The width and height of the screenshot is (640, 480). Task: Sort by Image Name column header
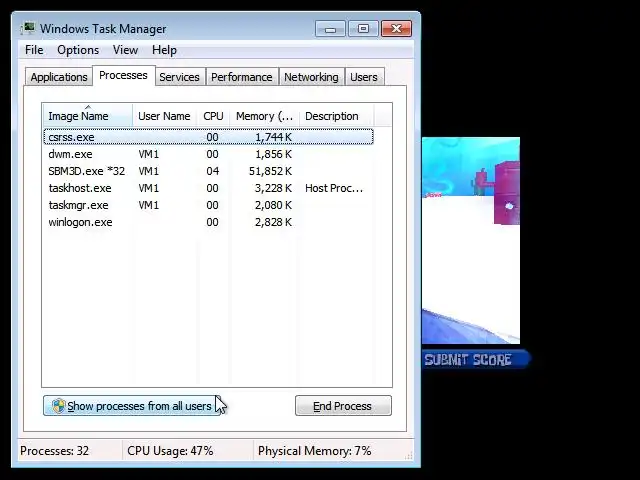(88, 116)
